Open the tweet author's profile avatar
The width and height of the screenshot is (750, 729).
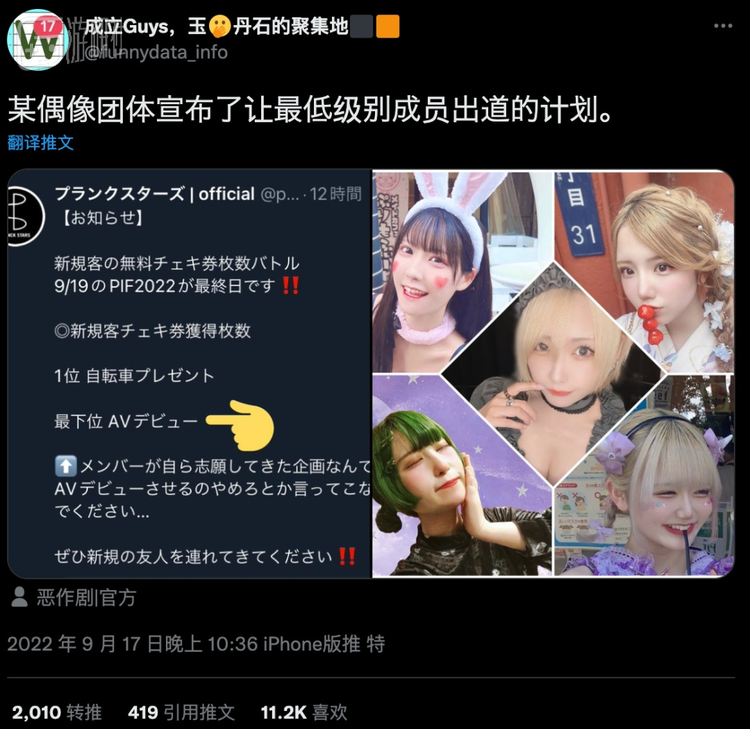(x=38, y=40)
